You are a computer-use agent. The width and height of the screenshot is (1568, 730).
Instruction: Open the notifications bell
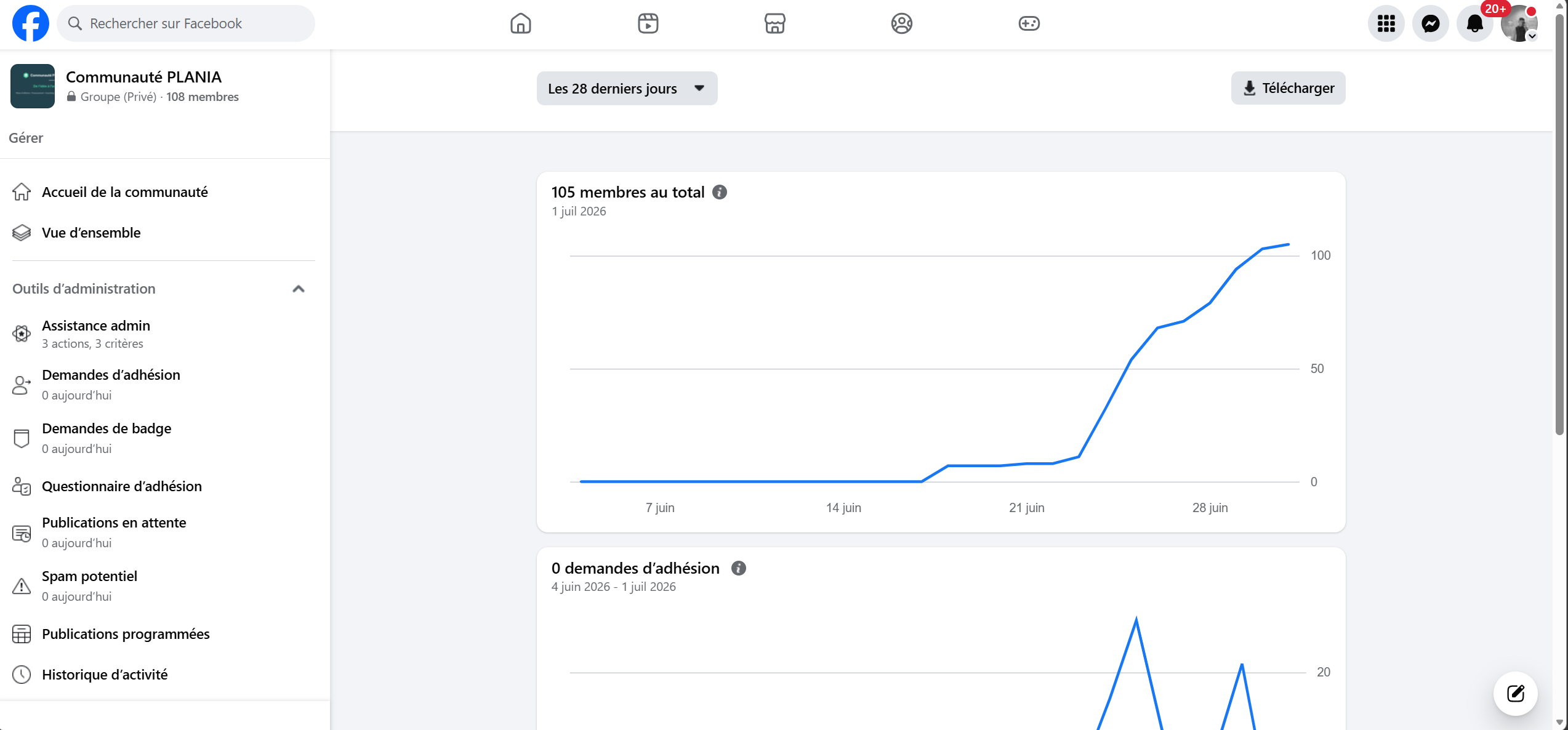pyautogui.click(x=1474, y=23)
